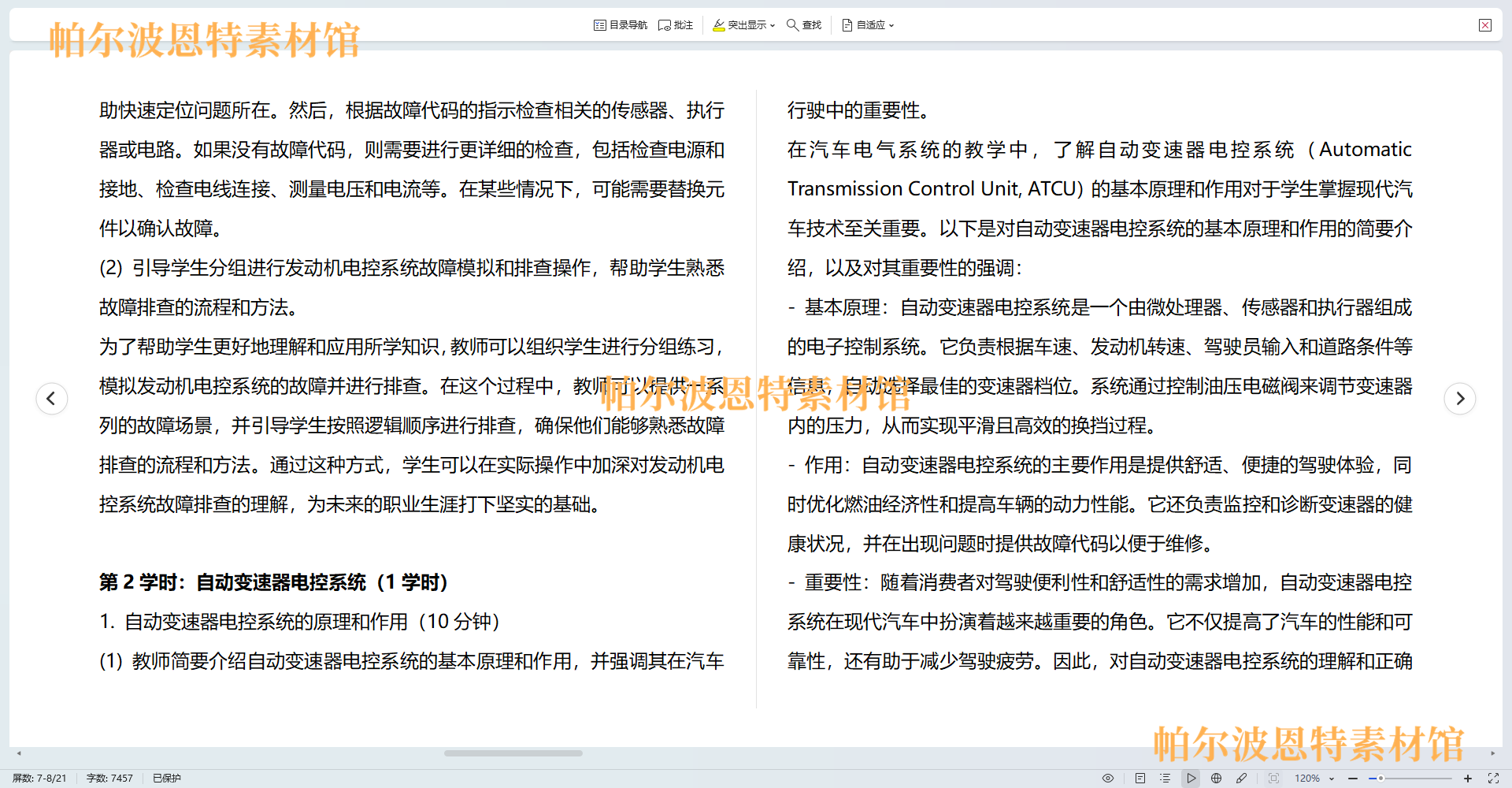1512x788 pixels.
Task: Click the zoom slider handle
Action: click(1380, 778)
